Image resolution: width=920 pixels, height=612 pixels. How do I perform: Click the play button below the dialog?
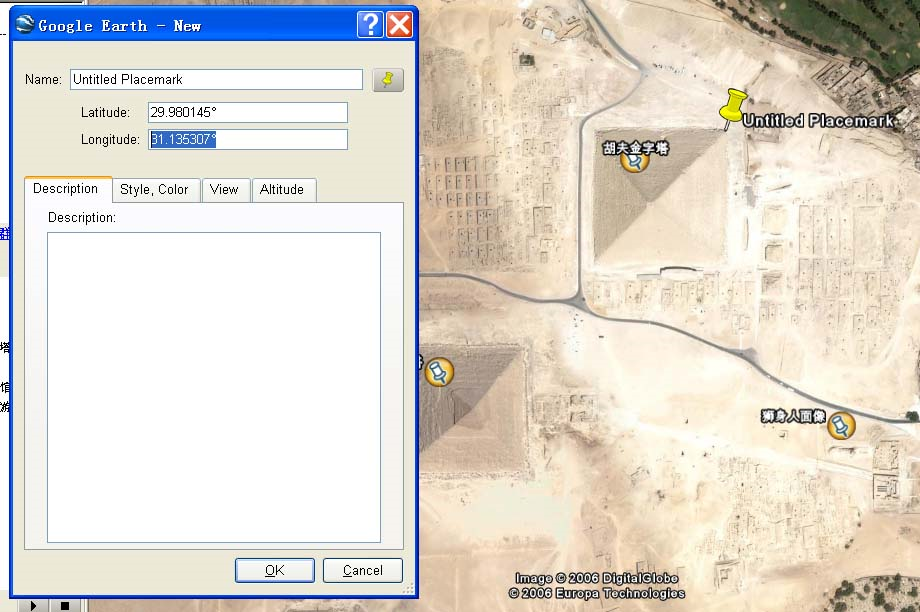33,606
